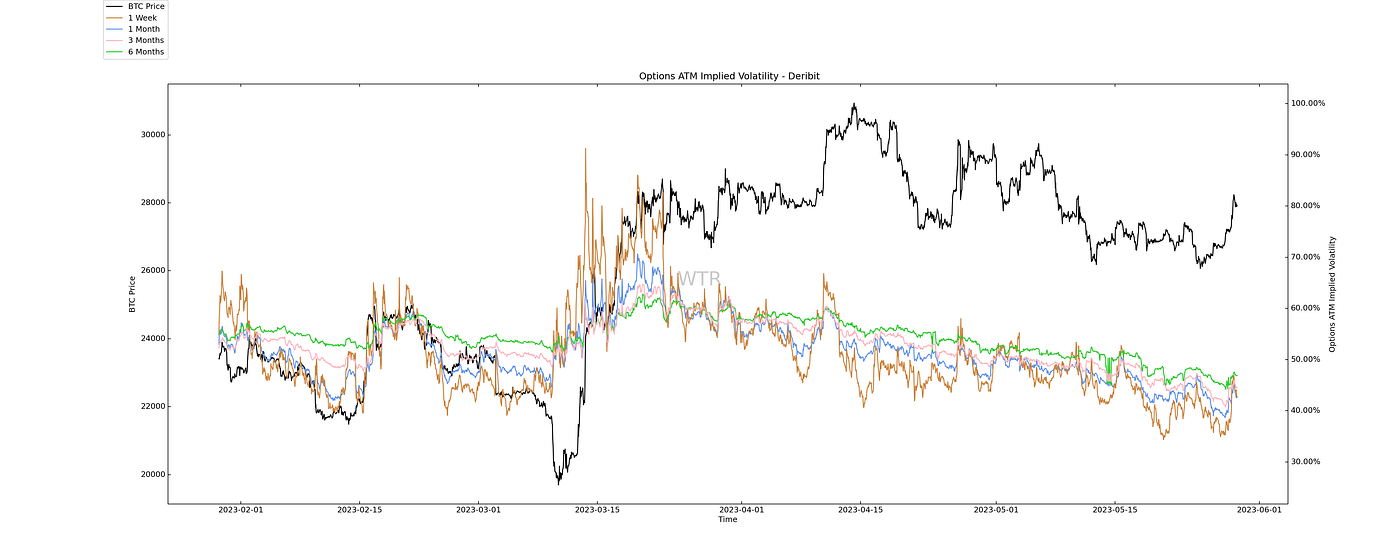Screen dimensions: 1400x560
Task: Click the 6 Months legend label
Action: (x=146, y=51)
